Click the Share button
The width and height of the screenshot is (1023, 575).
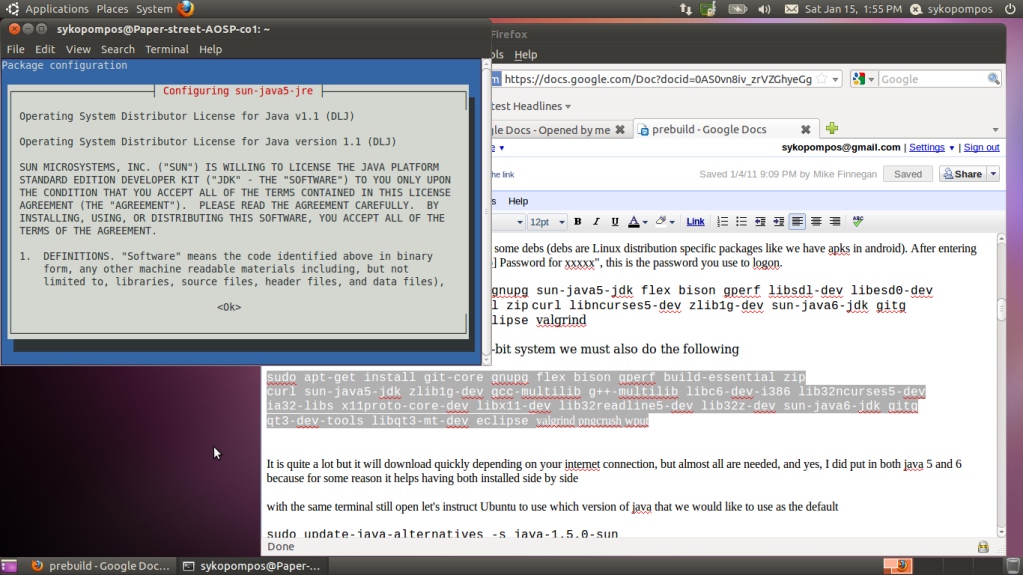[963, 174]
